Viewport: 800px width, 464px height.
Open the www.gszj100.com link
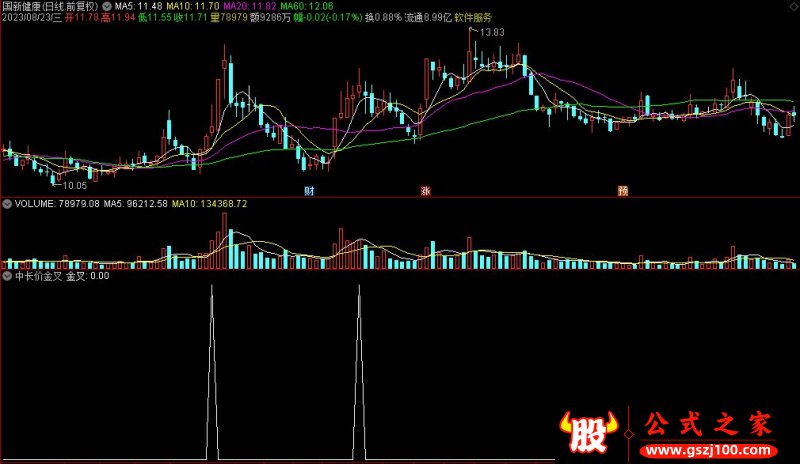click(x=708, y=451)
